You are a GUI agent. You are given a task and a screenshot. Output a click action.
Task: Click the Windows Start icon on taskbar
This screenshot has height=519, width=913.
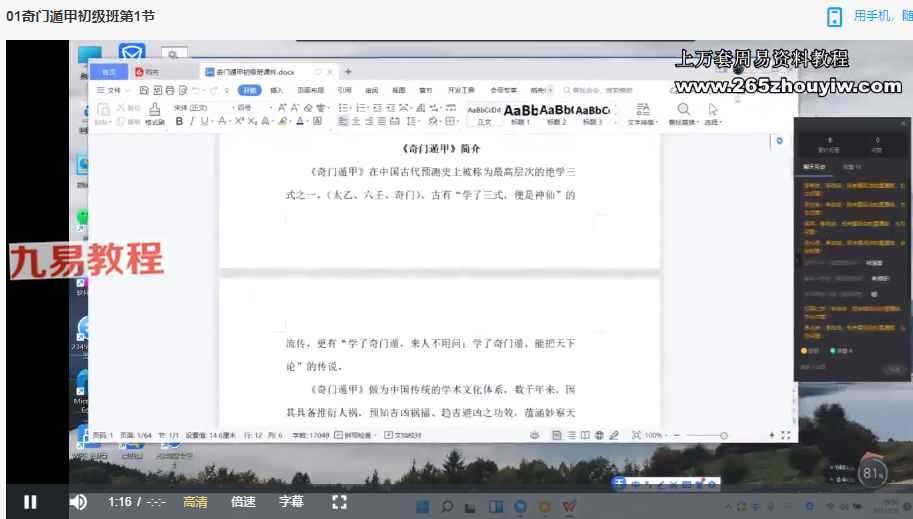tap(423, 507)
